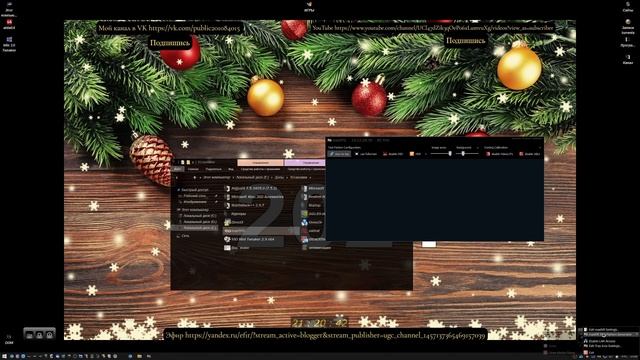Click the Back arrow in Explorer

point(176,178)
